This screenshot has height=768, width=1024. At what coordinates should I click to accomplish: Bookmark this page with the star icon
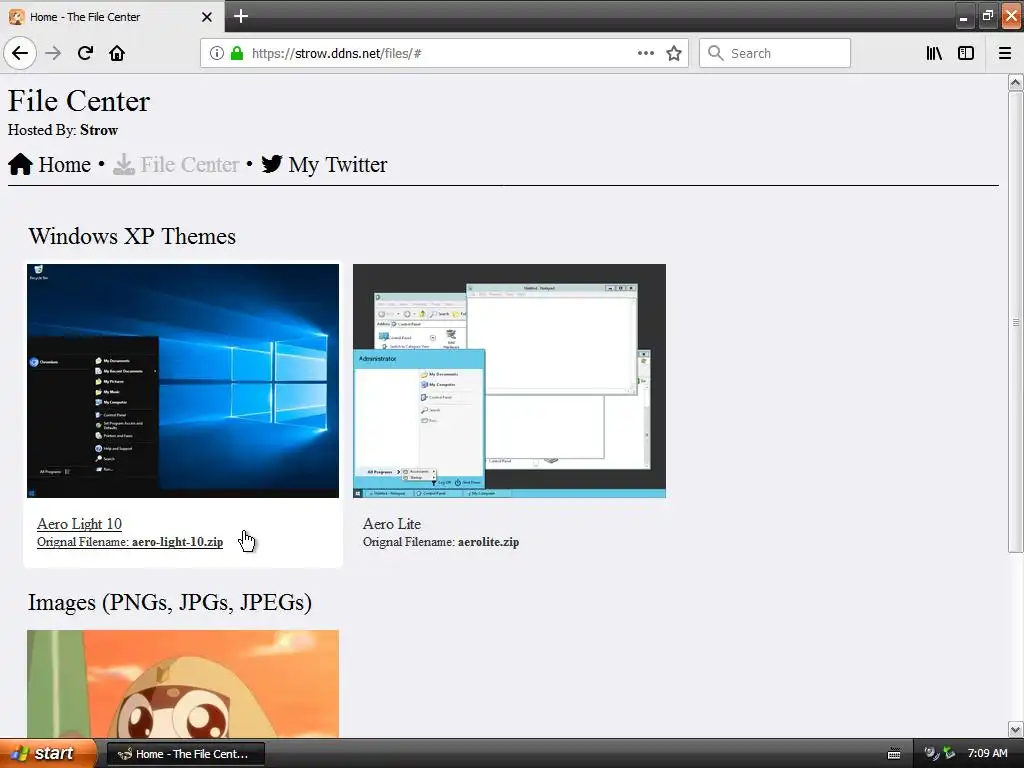pyautogui.click(x=674, y=53)
